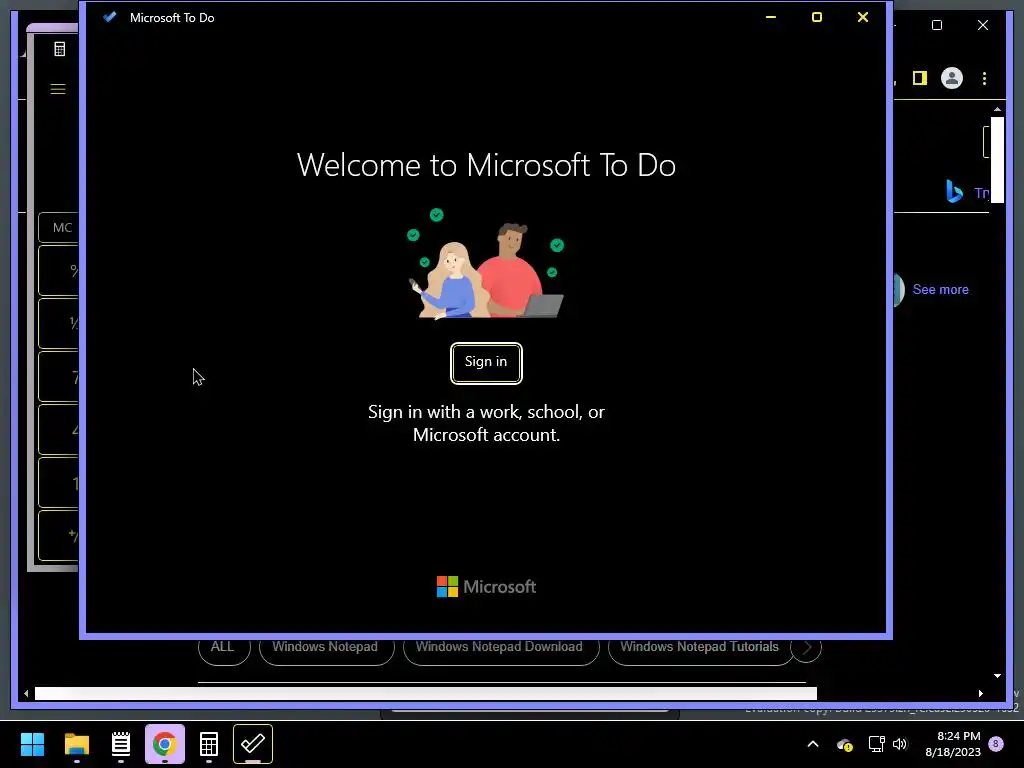Open the Chrome profile avatar
The image size is (1024, 768).
point(952,78)
